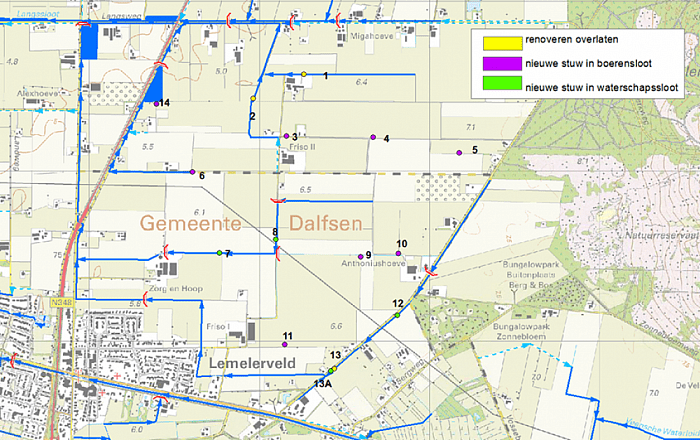Click the green marker dot numbered 7
This screenshot has height=440, width=700.
pos(219,253)
